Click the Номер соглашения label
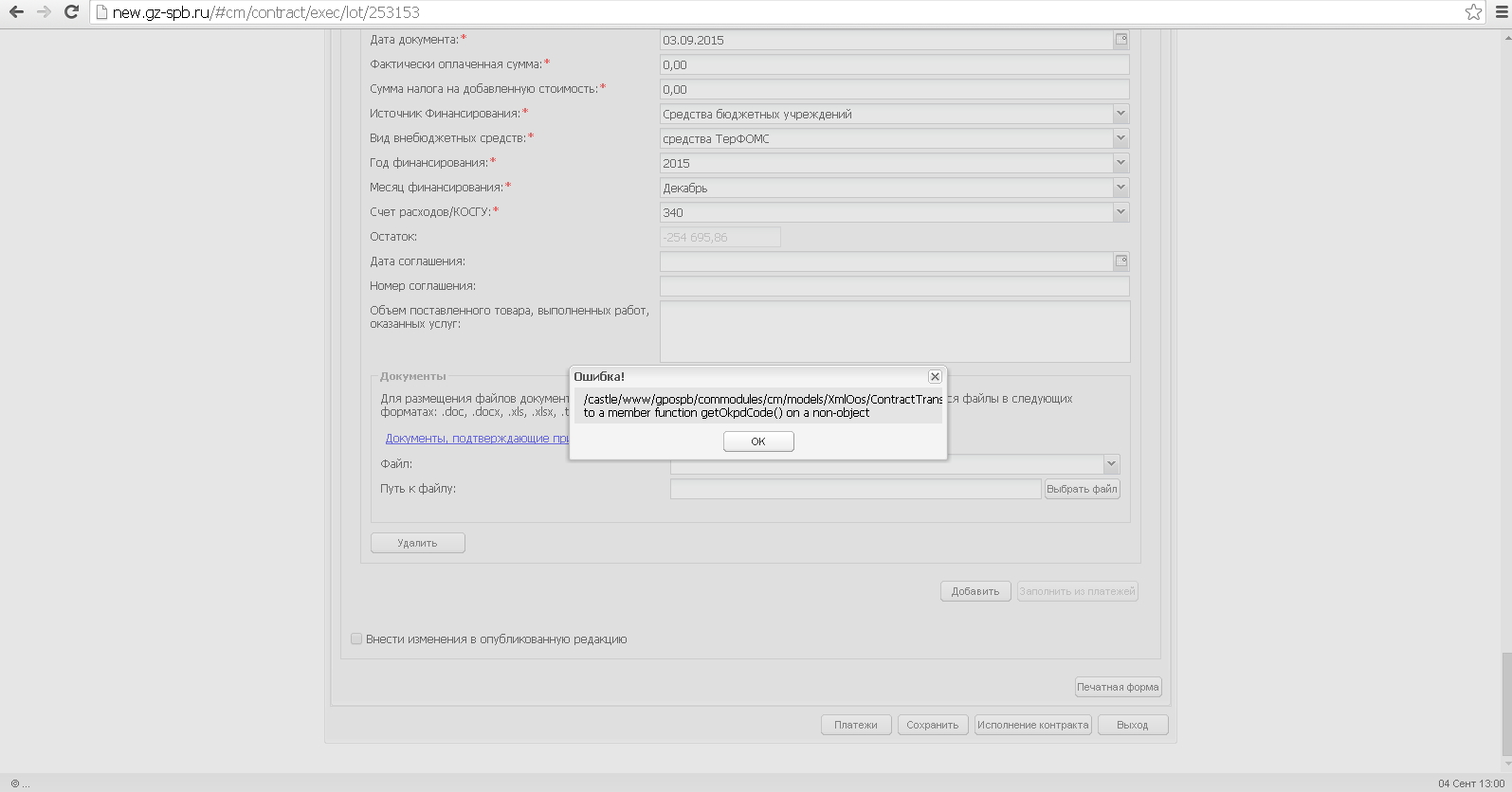Screen dimensions: 1512x792 (423, 286)
